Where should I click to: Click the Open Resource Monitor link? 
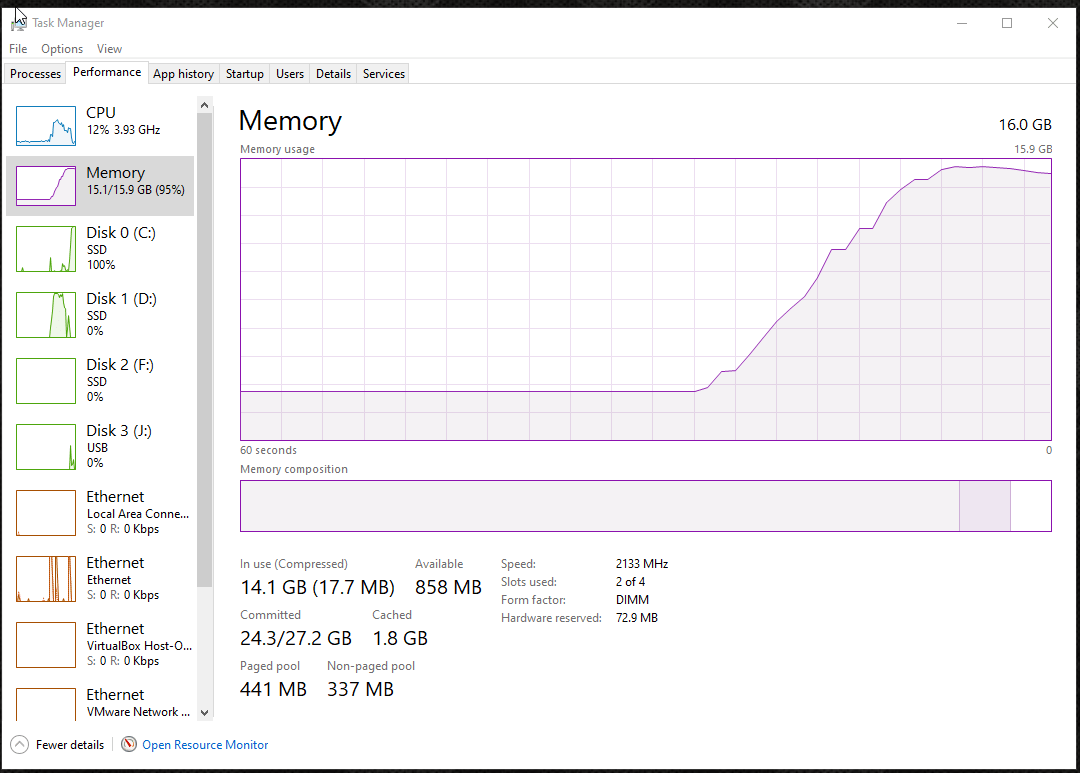click(x=205, y=745)
